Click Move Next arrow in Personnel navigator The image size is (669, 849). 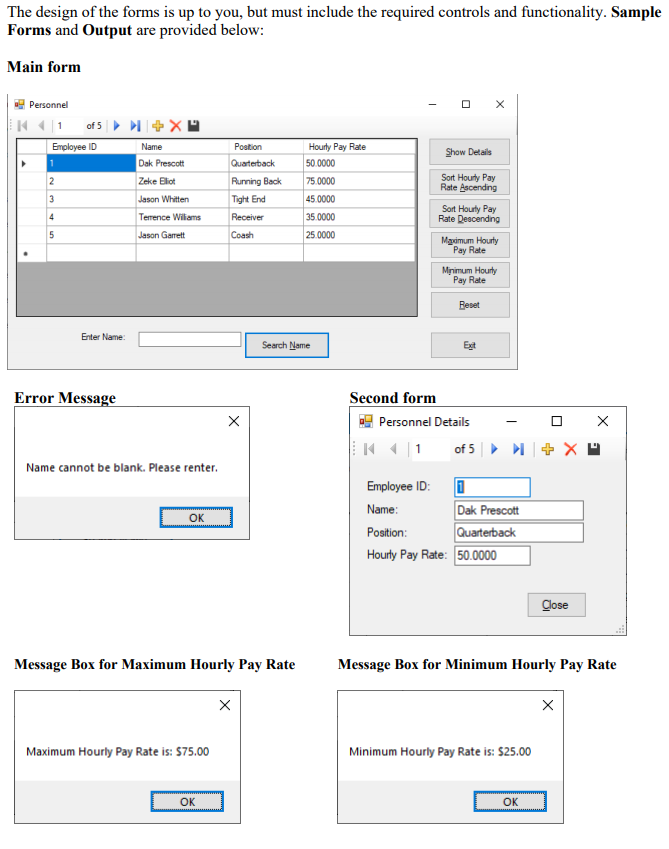[x=116, y=126]
